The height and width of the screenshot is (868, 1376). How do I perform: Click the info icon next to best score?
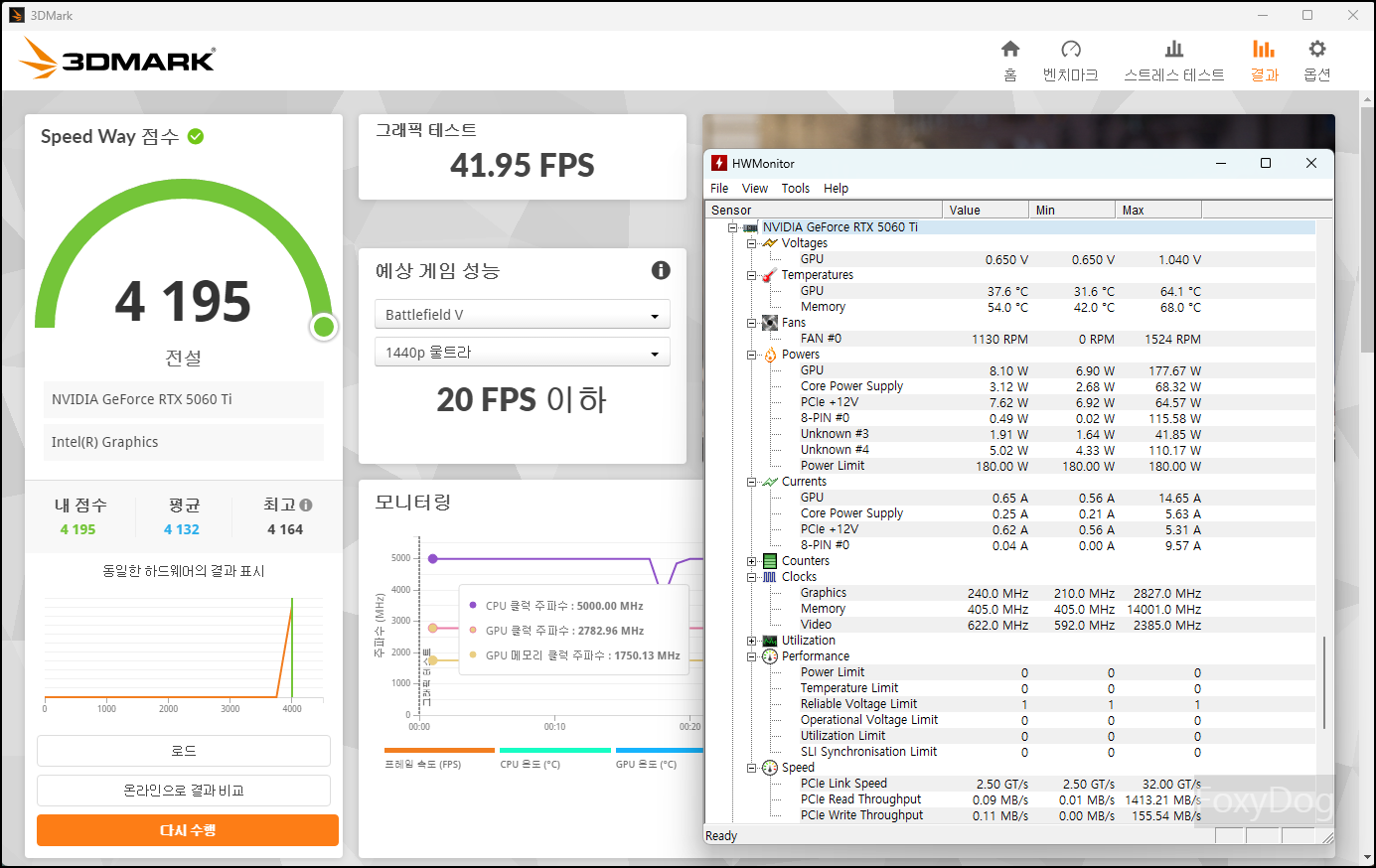tap(306, 505)
